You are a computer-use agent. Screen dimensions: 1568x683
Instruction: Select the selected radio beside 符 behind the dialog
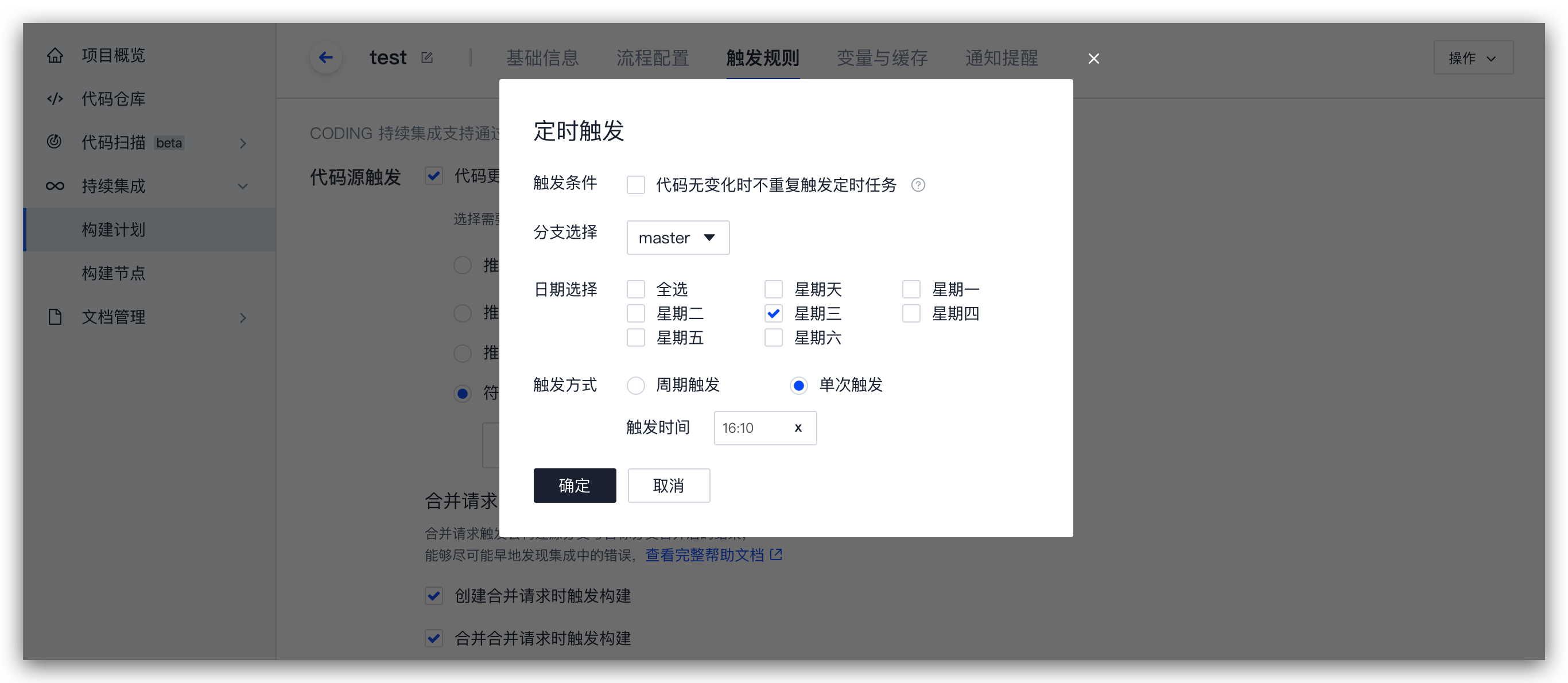pos(463,393)
